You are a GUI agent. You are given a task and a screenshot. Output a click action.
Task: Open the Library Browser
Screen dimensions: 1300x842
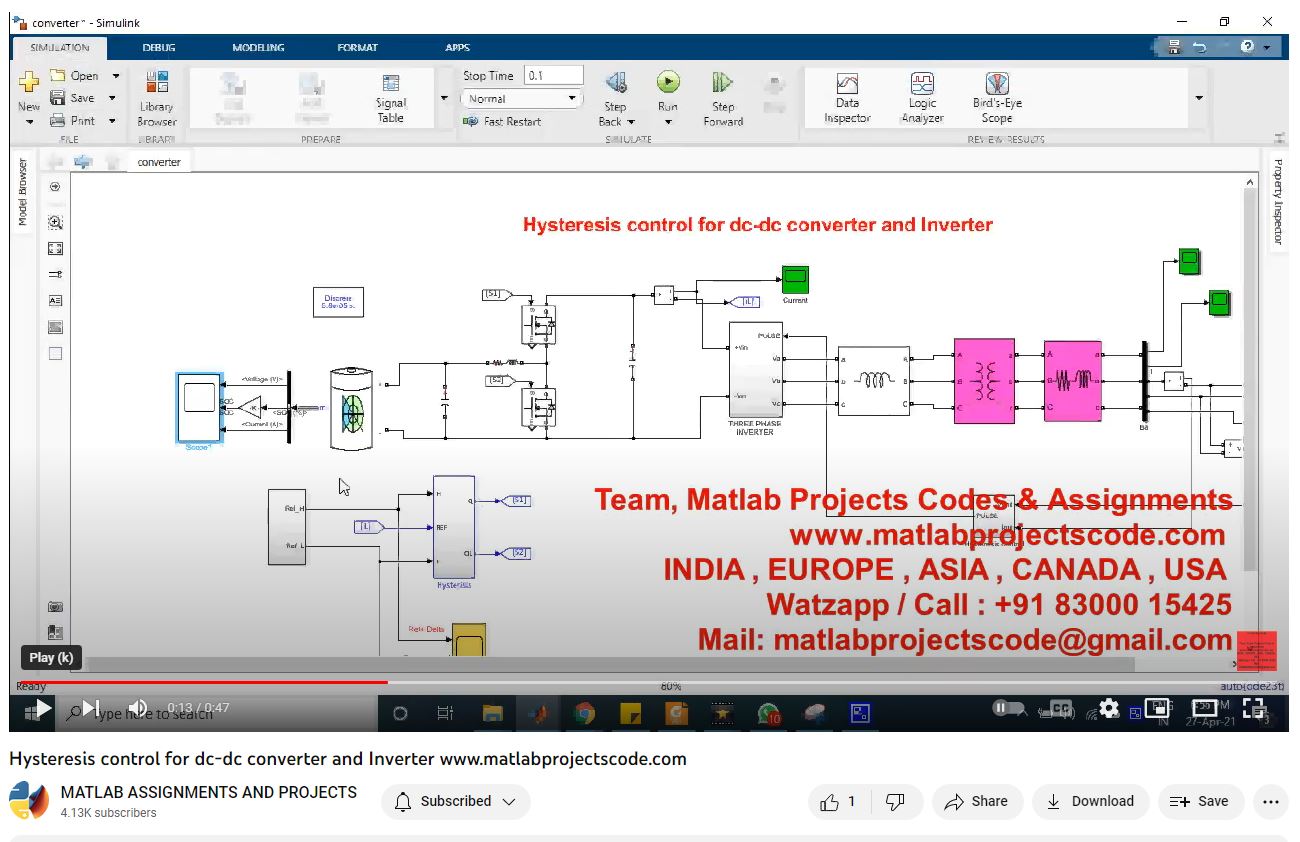pos(157,98)
